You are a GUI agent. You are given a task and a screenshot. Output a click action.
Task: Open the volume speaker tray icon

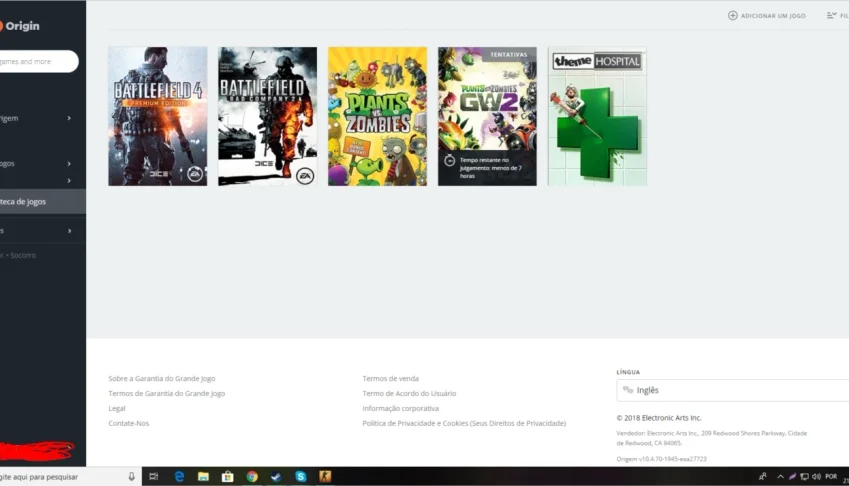pyautogui.click(x=817, y=477)
